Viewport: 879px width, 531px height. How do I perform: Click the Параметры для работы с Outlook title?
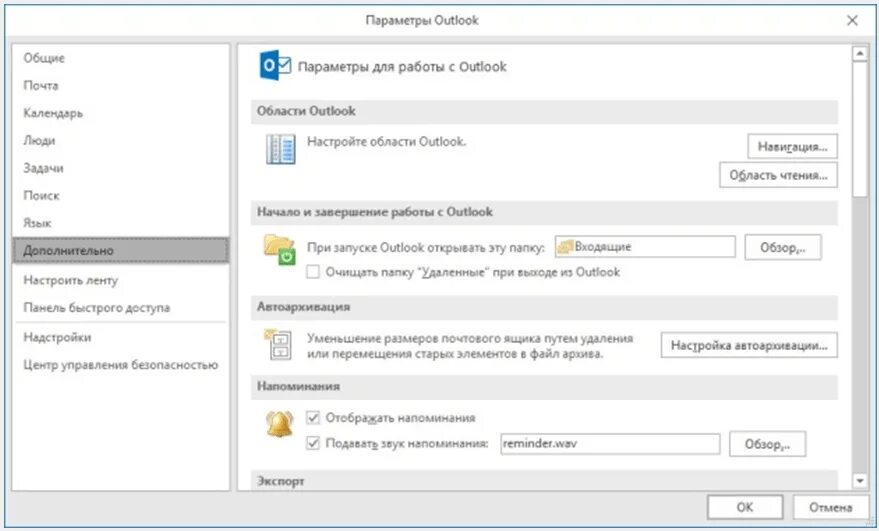click(x=402, y=67)
